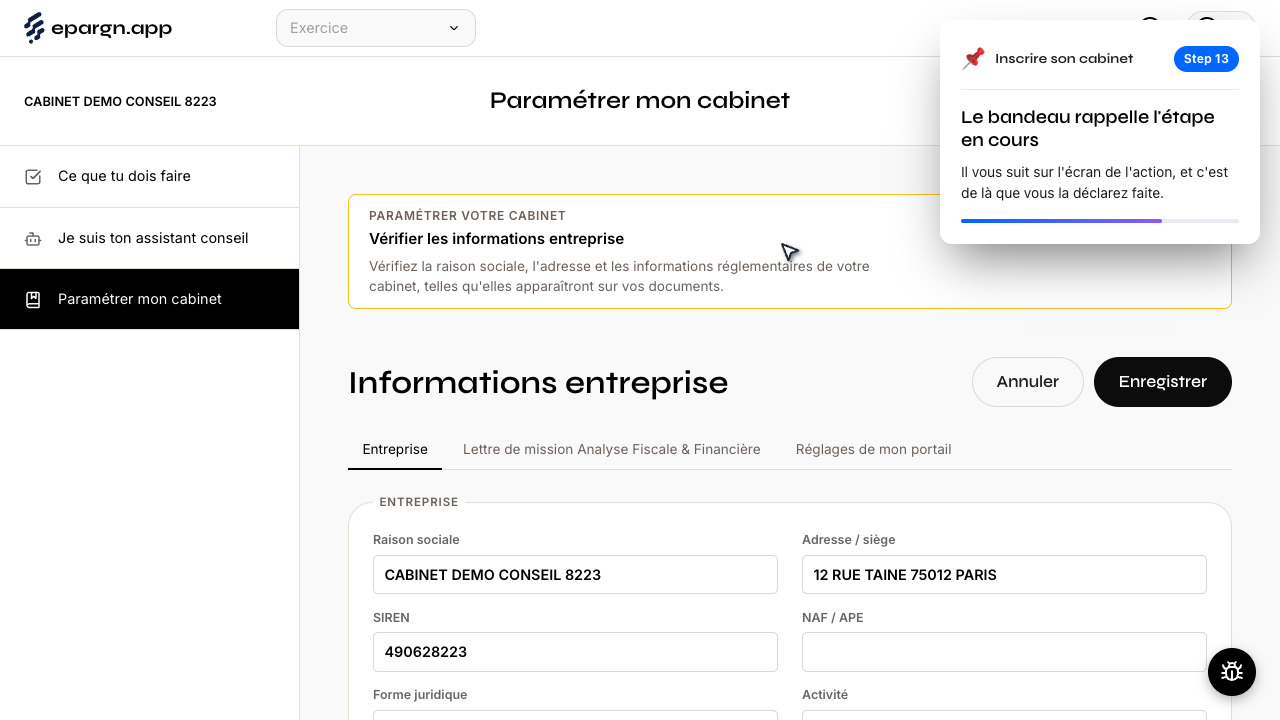Viewport: 1280px width, 720px height.
Task: Click the Step 13 badge
Action: (x=1206, y=59)
